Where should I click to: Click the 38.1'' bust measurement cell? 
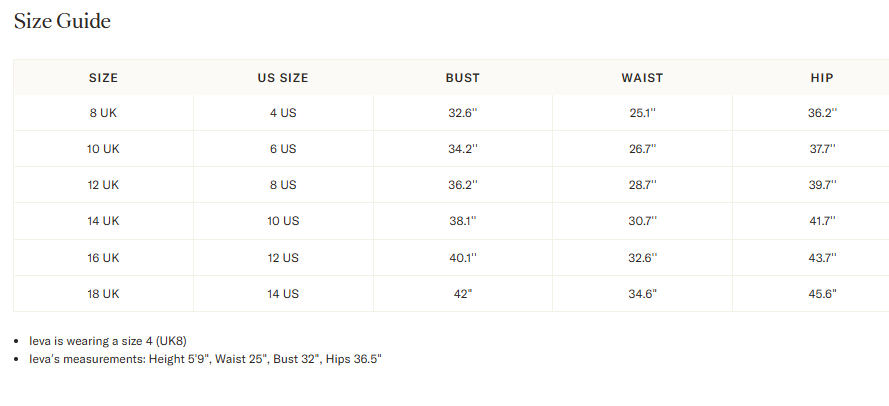click(x=463, y=221)
